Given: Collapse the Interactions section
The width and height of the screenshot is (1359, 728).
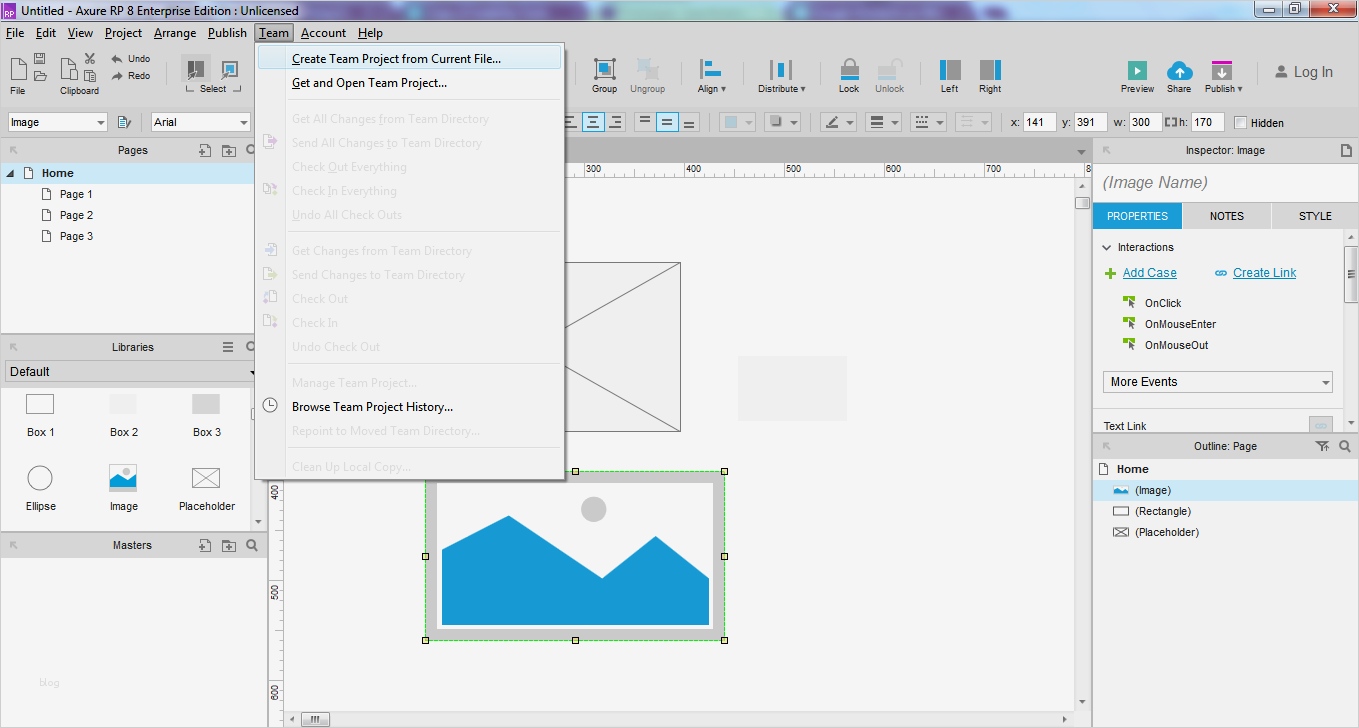Looking at the screenshot, I should coord(1107,247).
